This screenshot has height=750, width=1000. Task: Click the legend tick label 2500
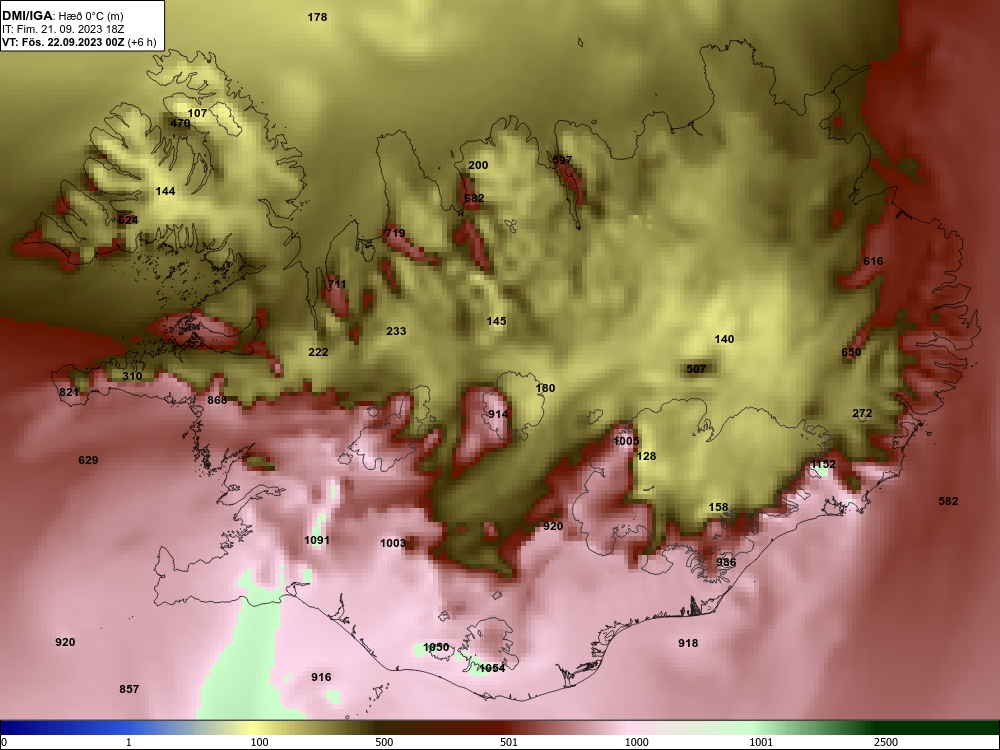click(886, 743)
